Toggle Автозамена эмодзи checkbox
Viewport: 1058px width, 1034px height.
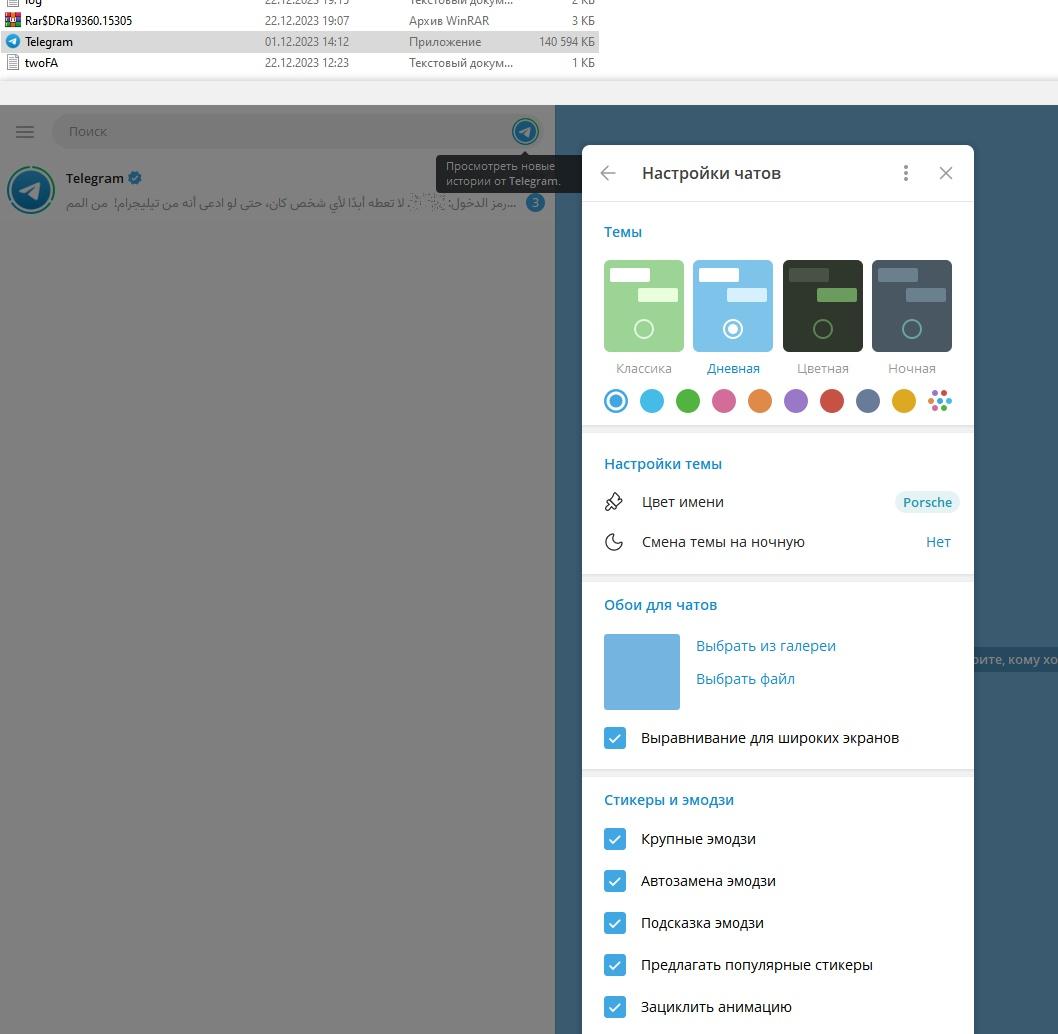(615, 881)
